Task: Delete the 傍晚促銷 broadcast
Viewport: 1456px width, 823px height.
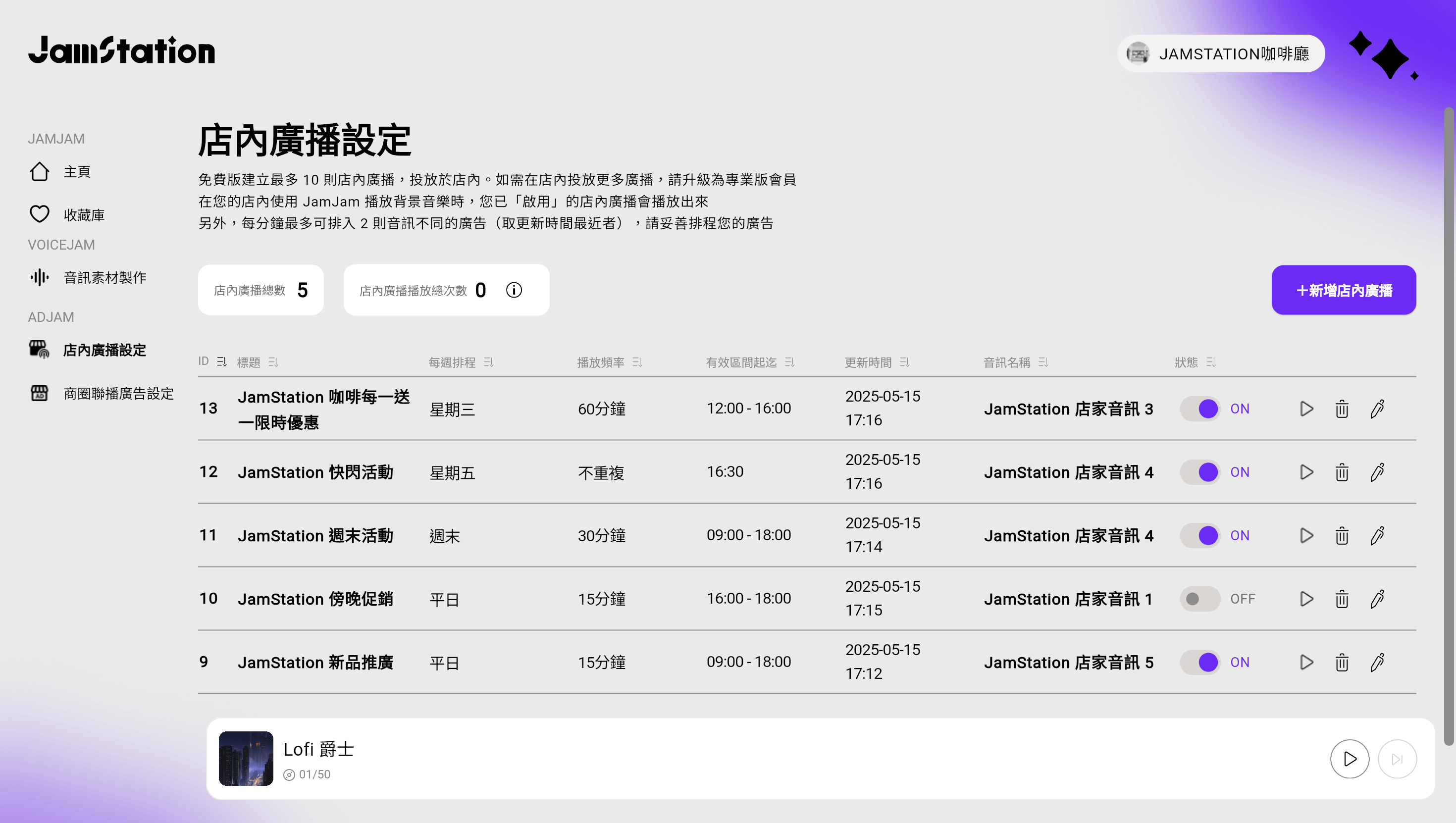Action: [x=1342, y=599]
